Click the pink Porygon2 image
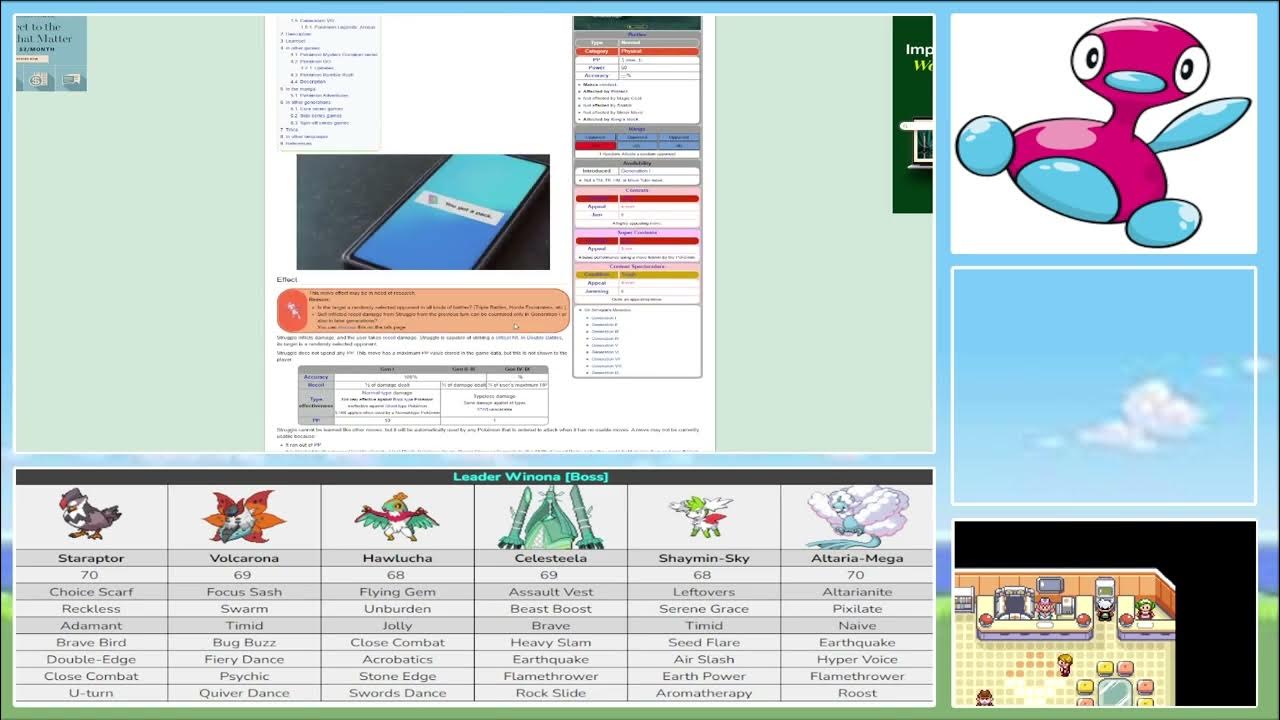The width and height of the screenshot is (1280, 720). coord(1103,133)
